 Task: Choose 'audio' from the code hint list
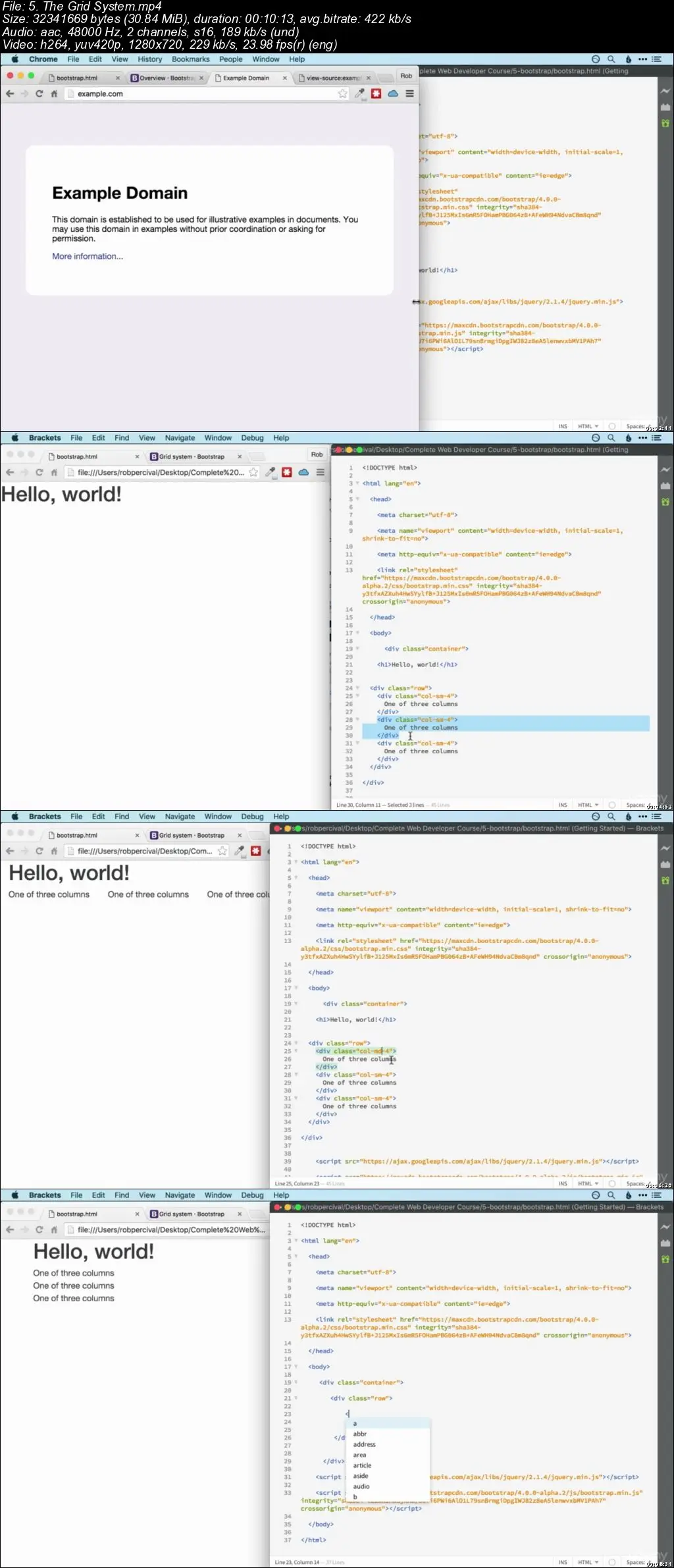[361, 1486]
